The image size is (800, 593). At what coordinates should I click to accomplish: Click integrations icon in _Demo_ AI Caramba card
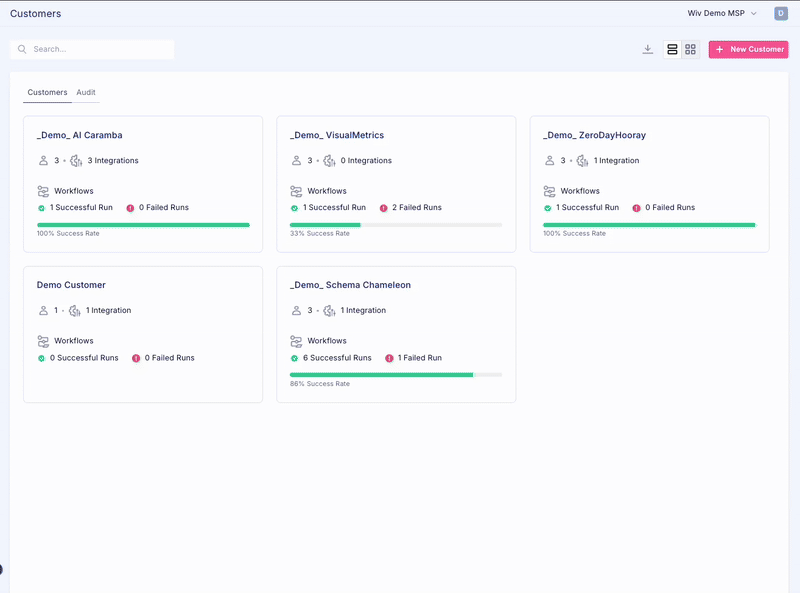(x=75, y=161)
